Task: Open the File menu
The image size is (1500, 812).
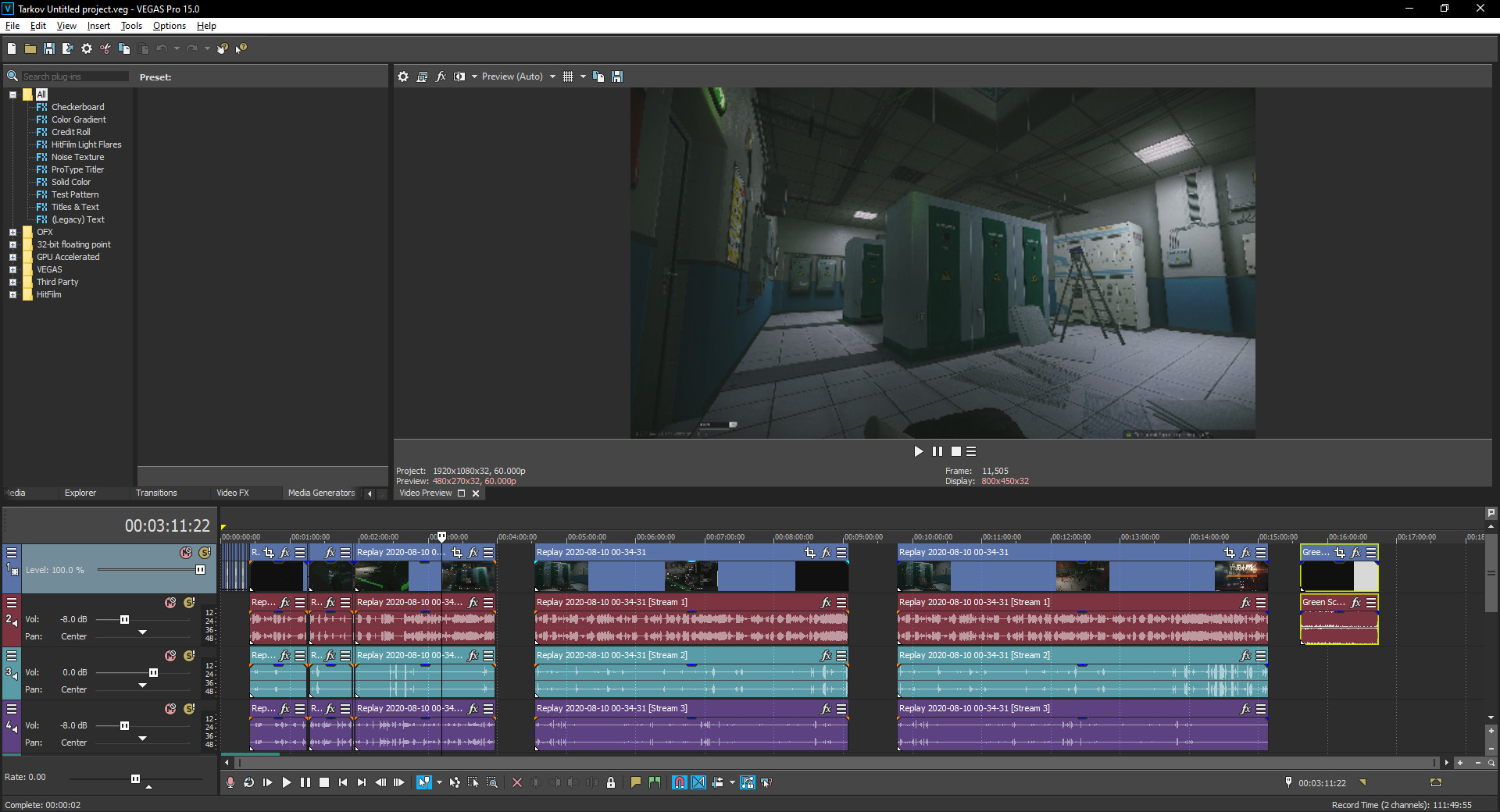Action: pyautogui.click(x=12, y=26)
